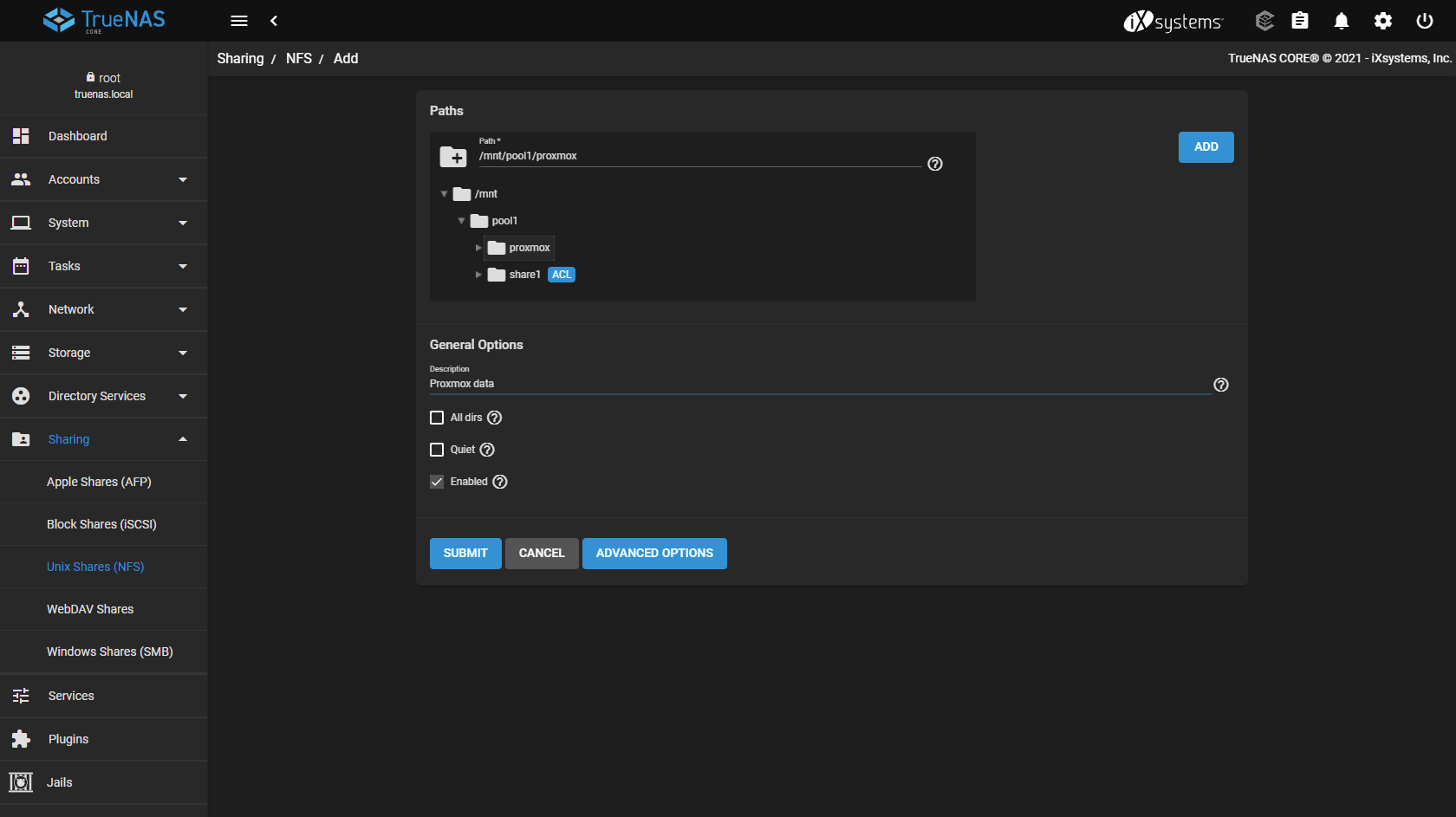Open help for the Path field
This screenshot has height=817, width=1456.
935,164
